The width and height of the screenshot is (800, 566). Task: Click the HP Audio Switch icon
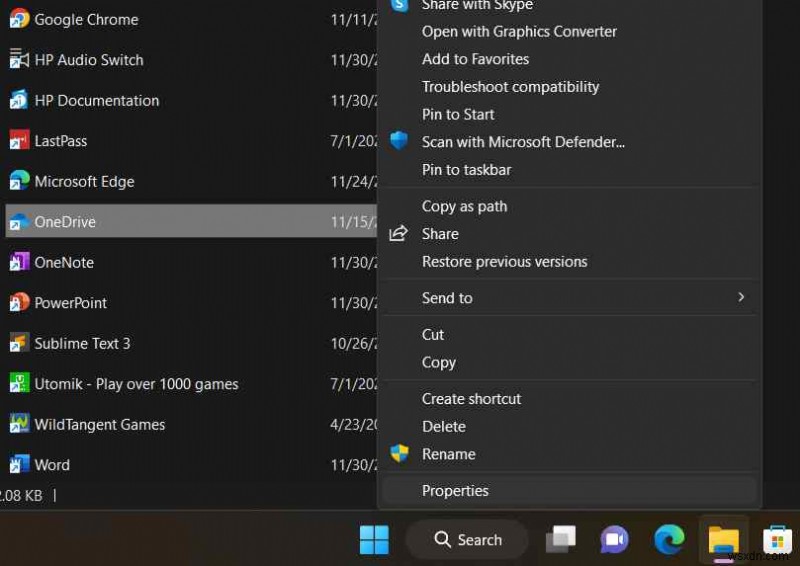19,59
